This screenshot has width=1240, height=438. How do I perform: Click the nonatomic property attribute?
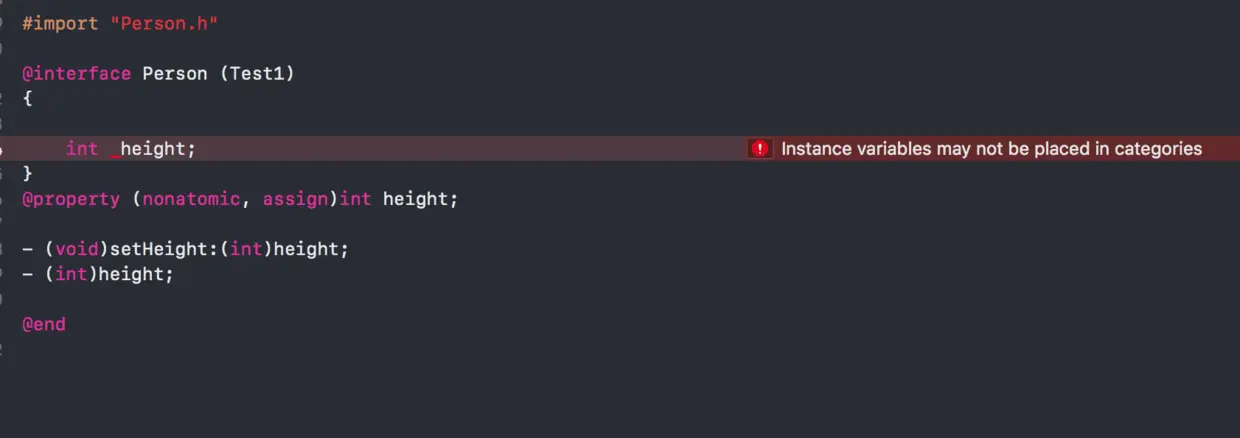click(x=191, y=199)
